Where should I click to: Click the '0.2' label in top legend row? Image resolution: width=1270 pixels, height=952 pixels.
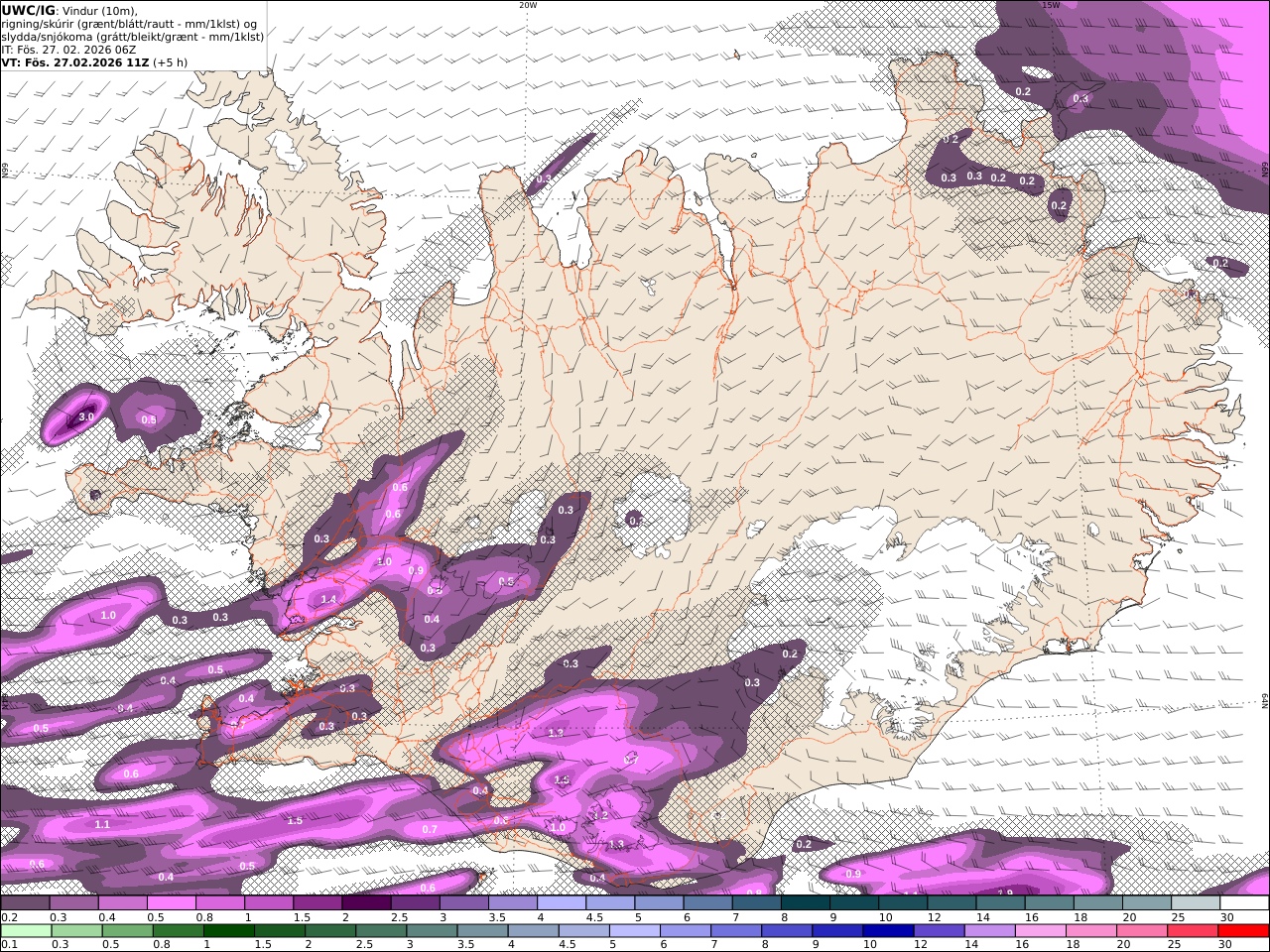[9, 917]
